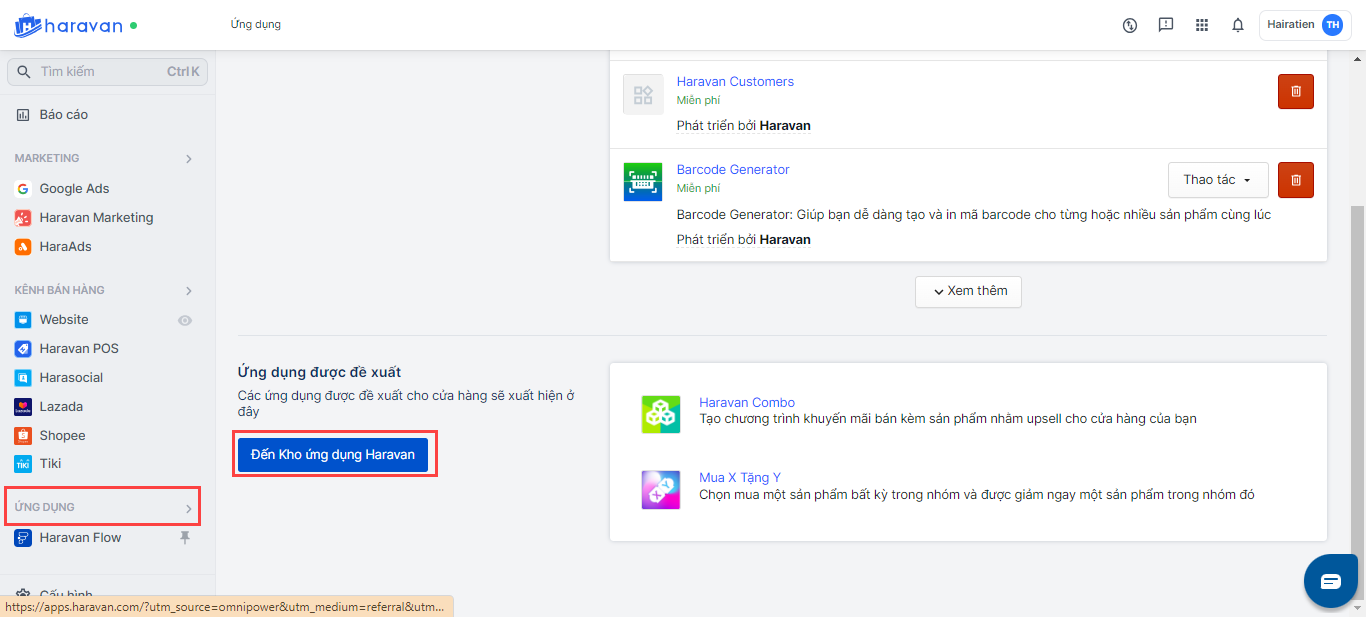Image resolution: width=1366 pixels, height=617 pixels.
Task: Click the Barcode Generator app icon
Action: click(643, 182)
